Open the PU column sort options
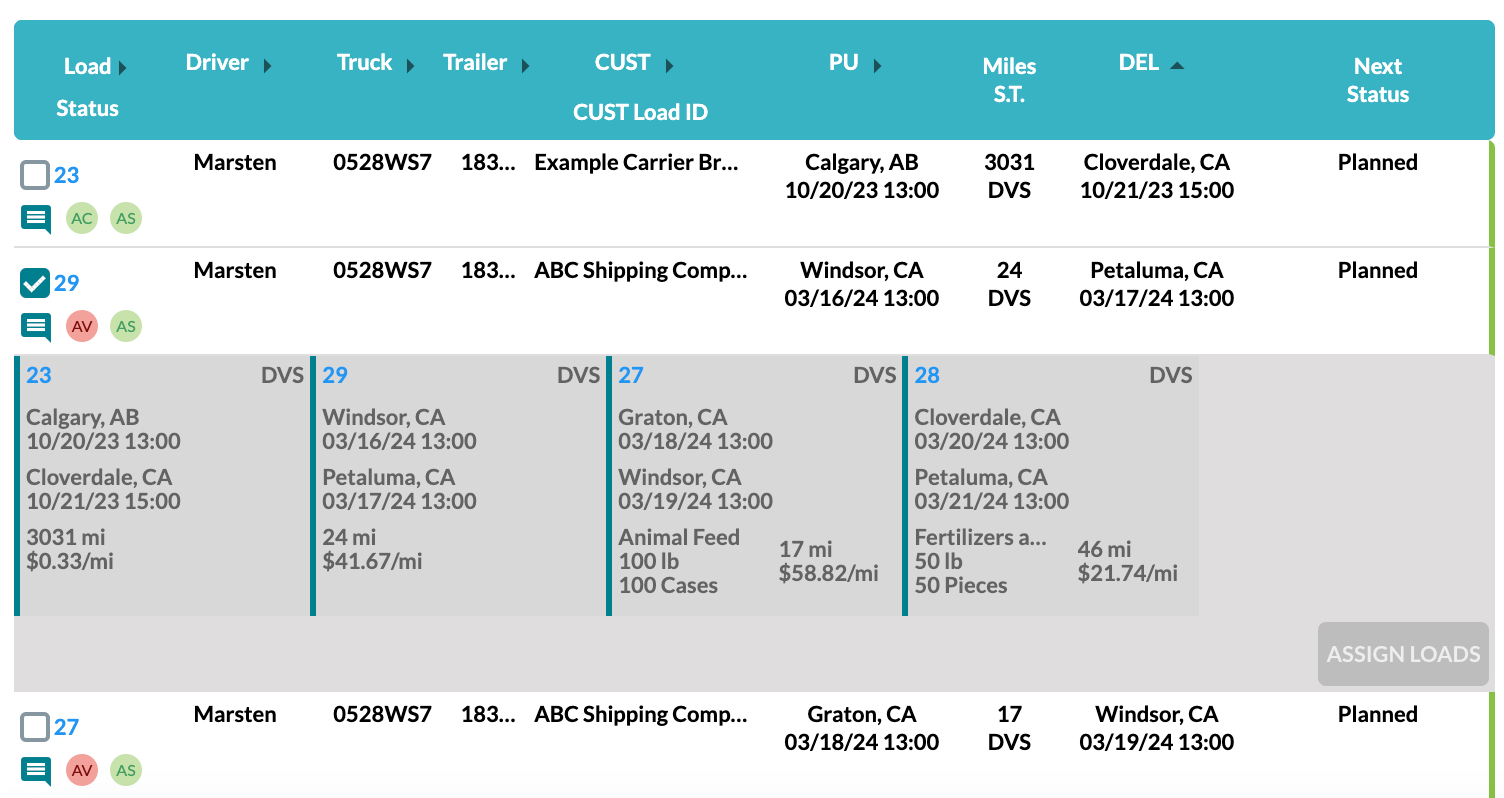Viewport: 1504px width, 798px height. coord(877,62)
